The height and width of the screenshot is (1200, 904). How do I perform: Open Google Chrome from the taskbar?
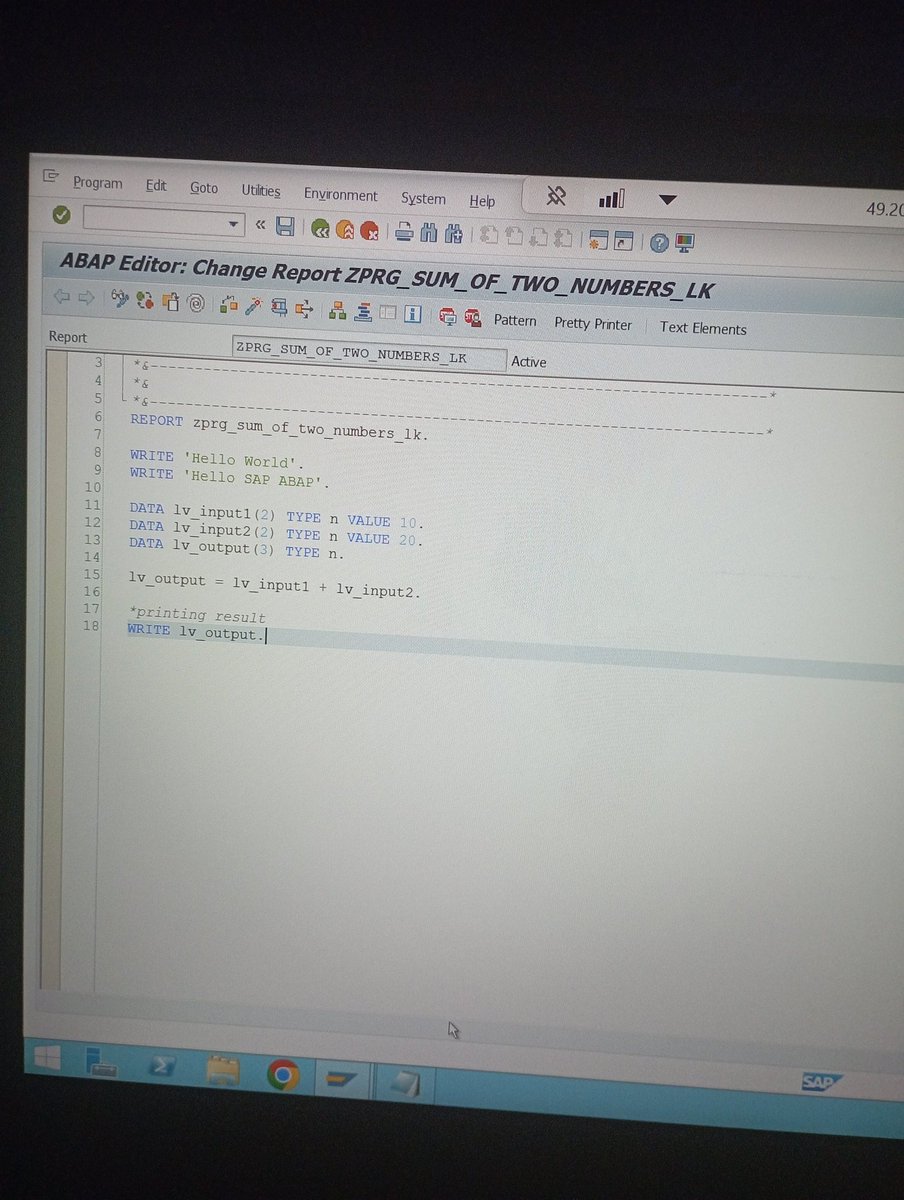(284, 1075)
